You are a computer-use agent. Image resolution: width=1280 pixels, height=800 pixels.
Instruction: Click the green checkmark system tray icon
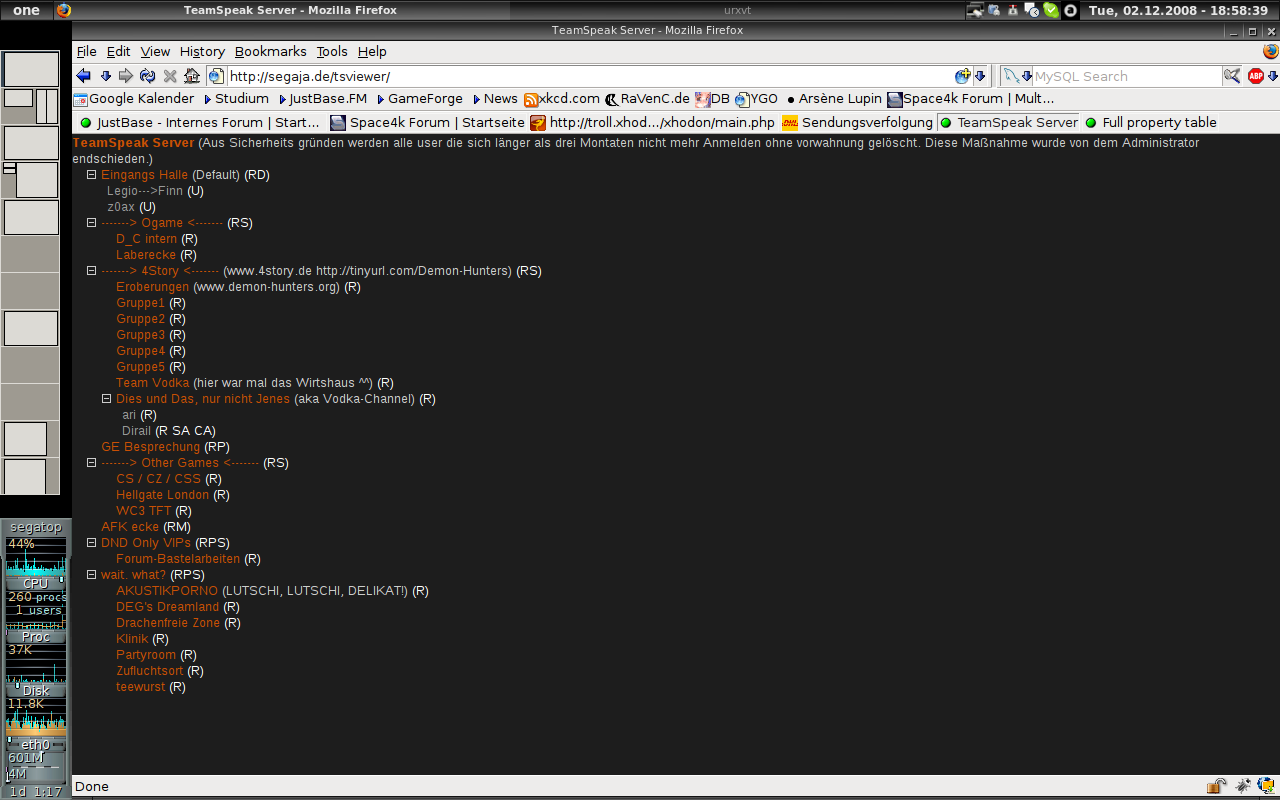[1051, 10]
